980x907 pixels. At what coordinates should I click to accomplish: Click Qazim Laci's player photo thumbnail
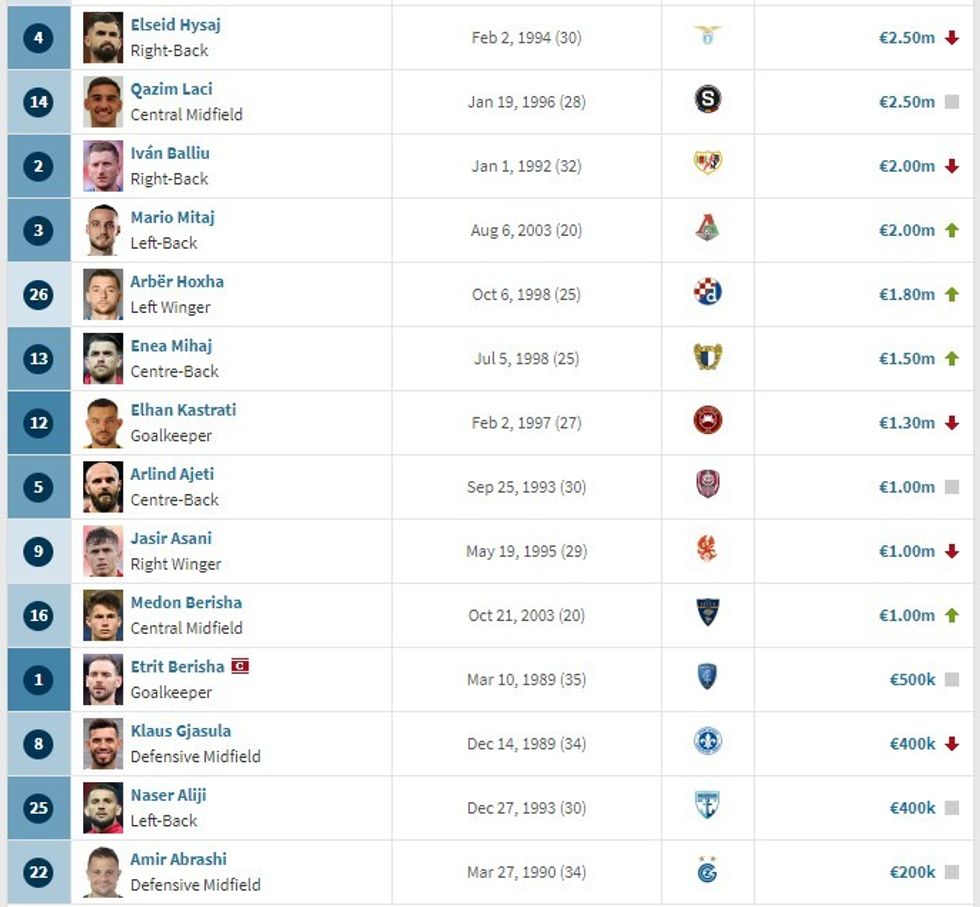click(103, 101)
